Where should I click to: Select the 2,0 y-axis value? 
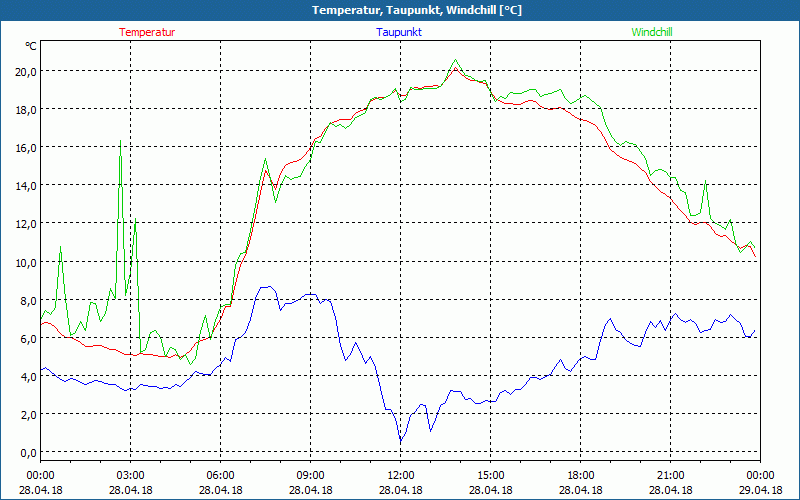[28, 415]
